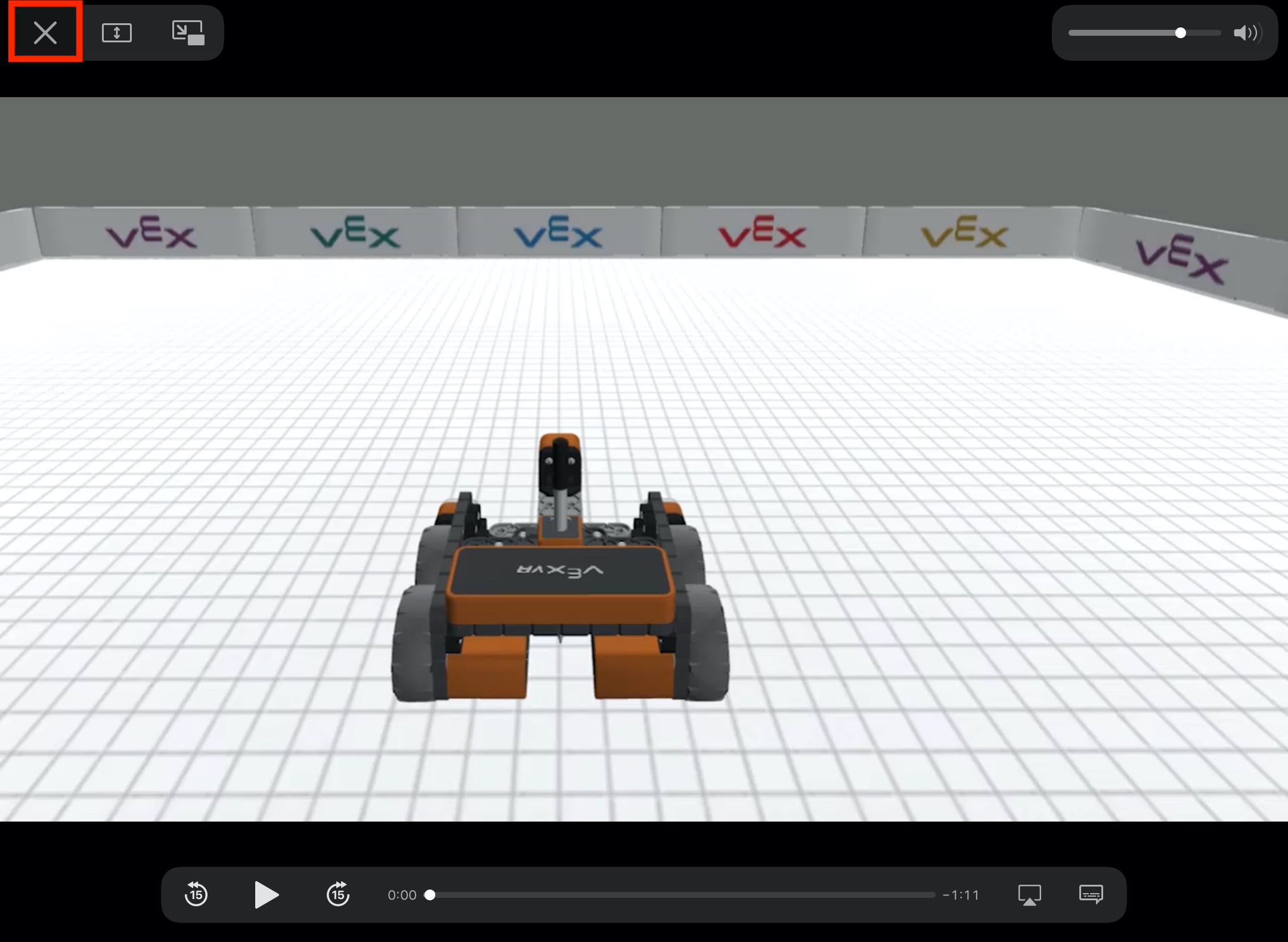The height and width of the screenshot is (942, 1288).
Task: Select the remaining time label -1:11
Action: point(961,894)
